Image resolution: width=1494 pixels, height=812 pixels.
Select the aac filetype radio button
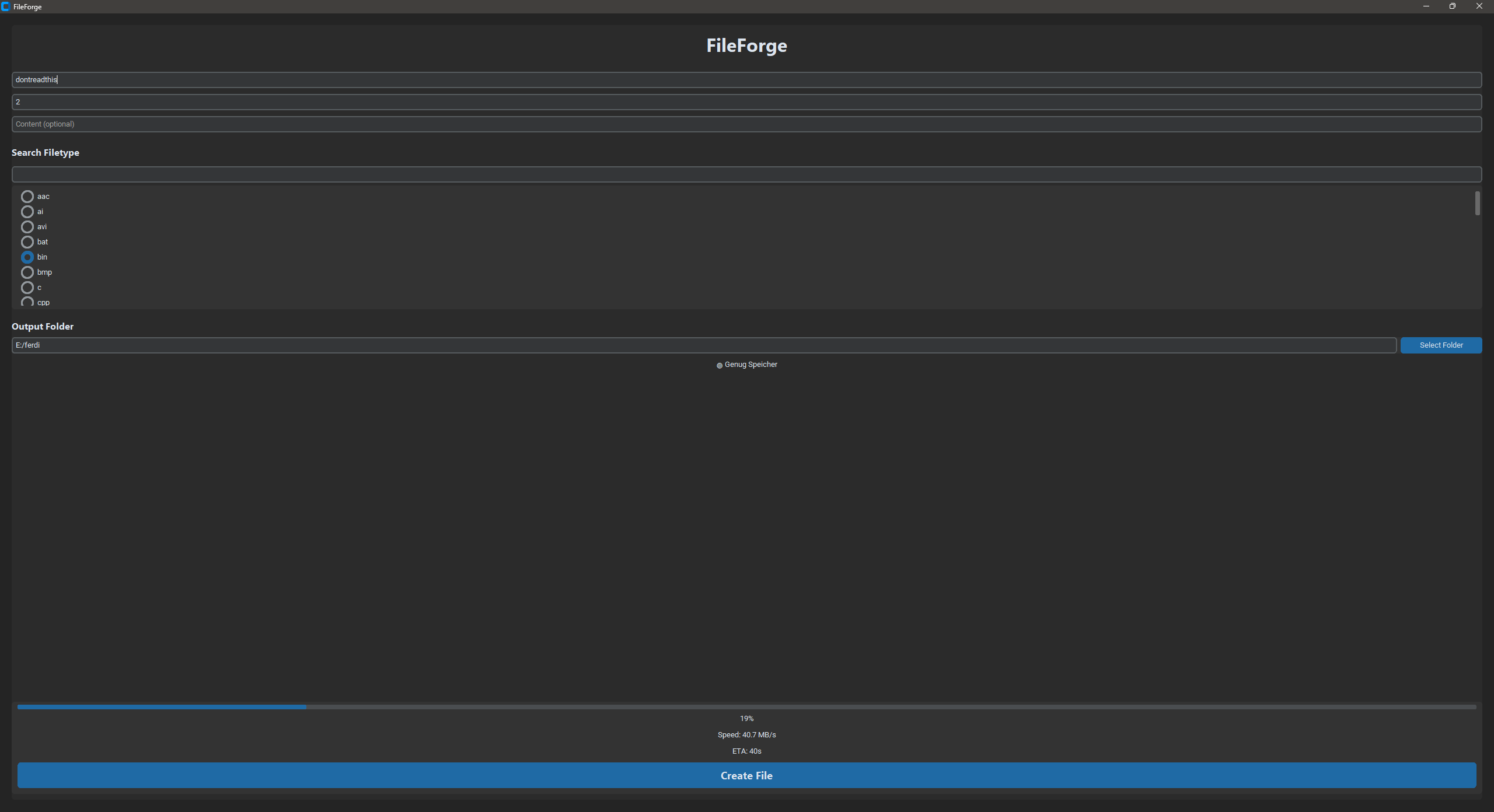[x=27, y=197]
